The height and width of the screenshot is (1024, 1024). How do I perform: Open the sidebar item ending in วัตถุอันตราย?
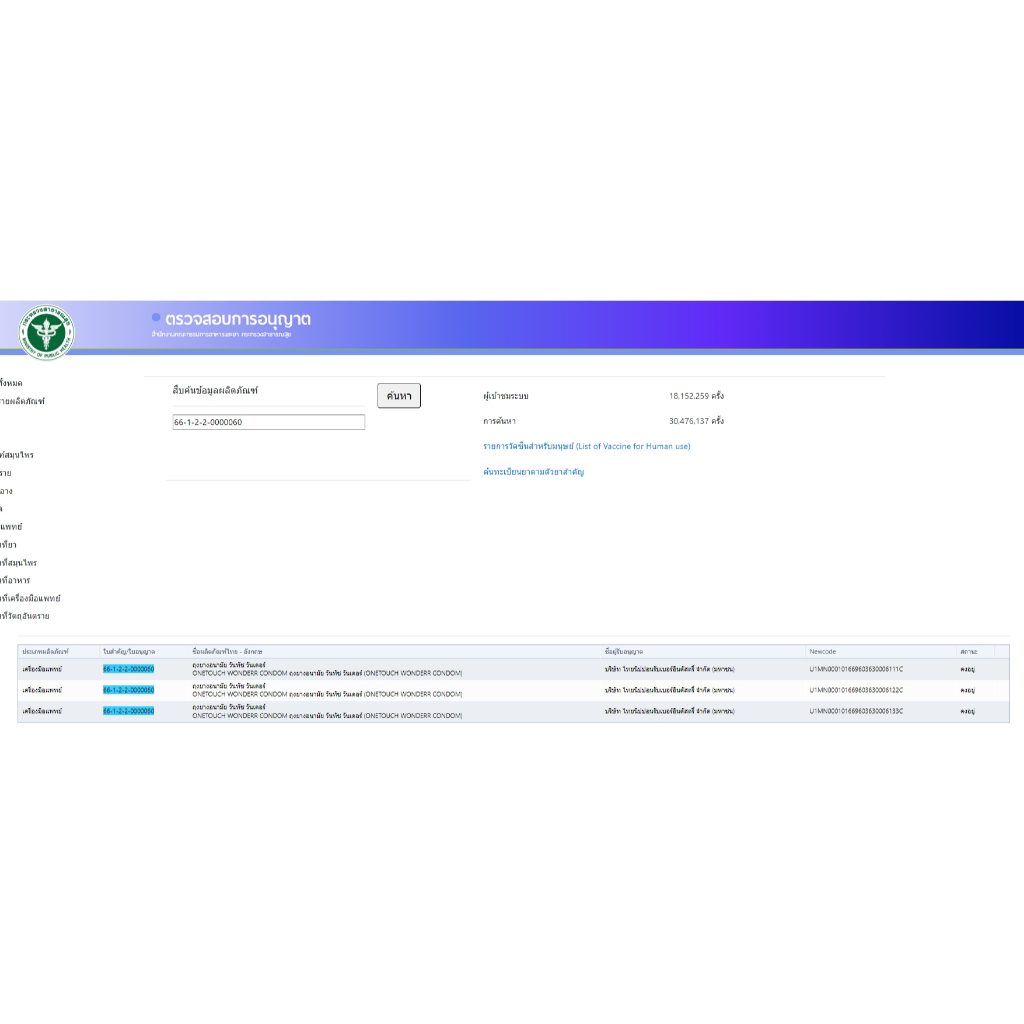click(x=24, y=616)
